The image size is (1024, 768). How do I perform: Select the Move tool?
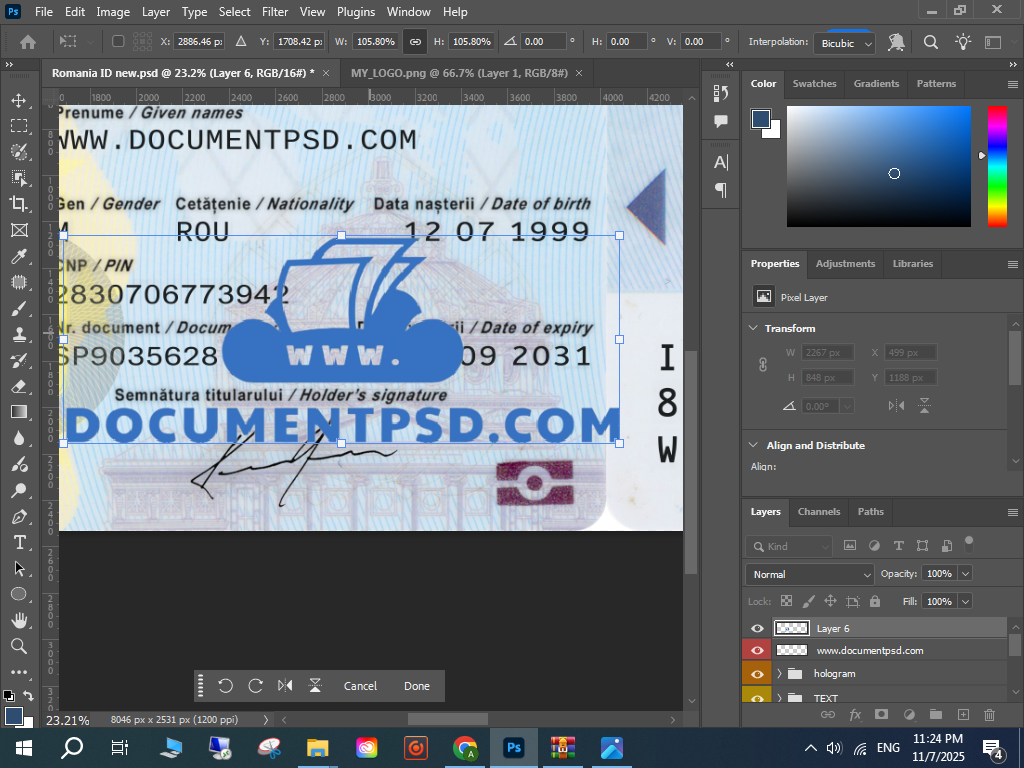pos(19,100)
